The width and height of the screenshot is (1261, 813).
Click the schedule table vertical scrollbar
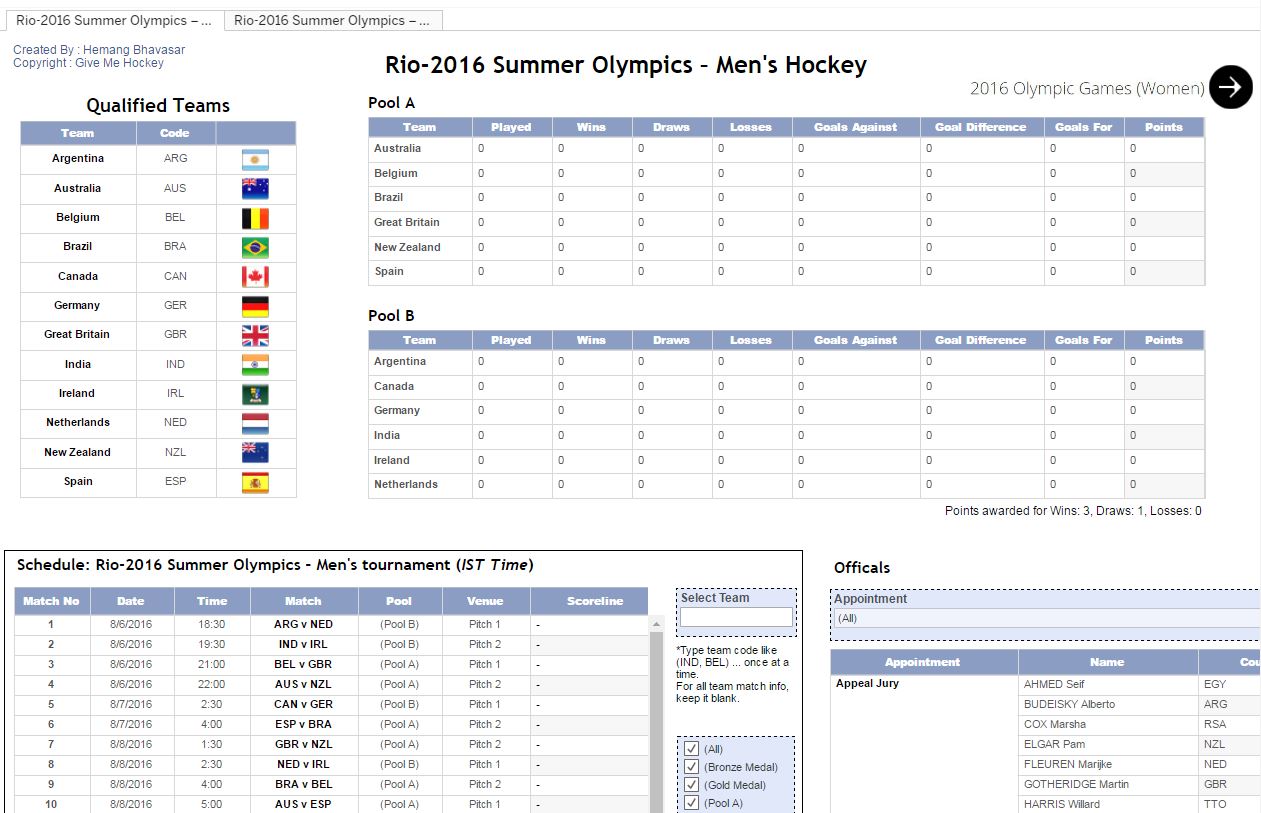point(657,720)
